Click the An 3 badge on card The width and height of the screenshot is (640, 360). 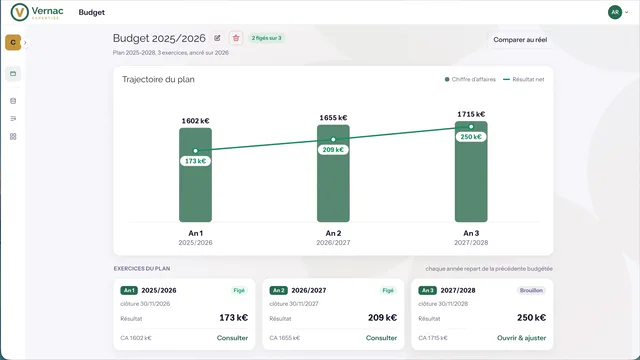pyautogui.click(x=427, y=290)
